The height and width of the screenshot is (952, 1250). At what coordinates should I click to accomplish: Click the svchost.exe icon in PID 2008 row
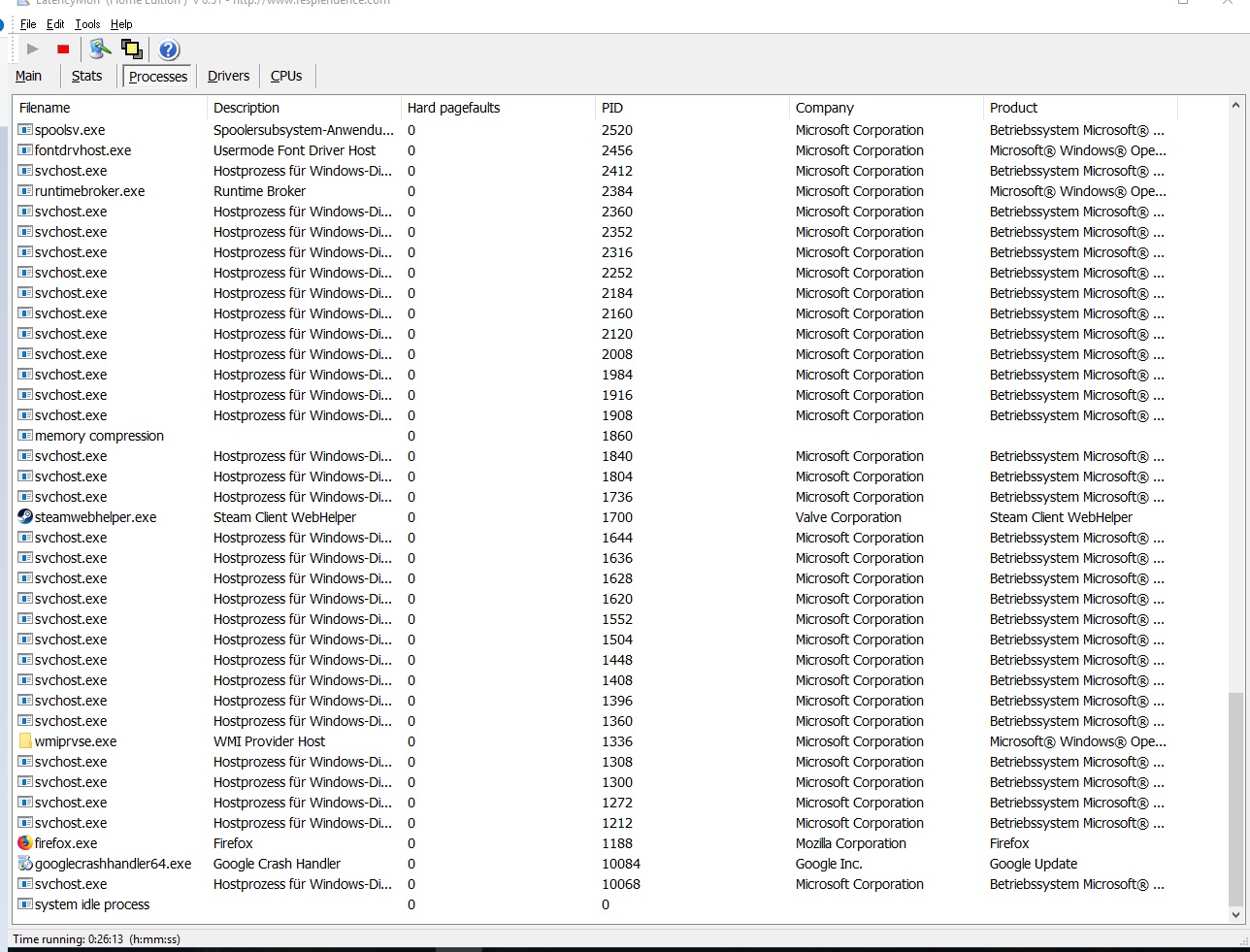click(x=25, y=354)
